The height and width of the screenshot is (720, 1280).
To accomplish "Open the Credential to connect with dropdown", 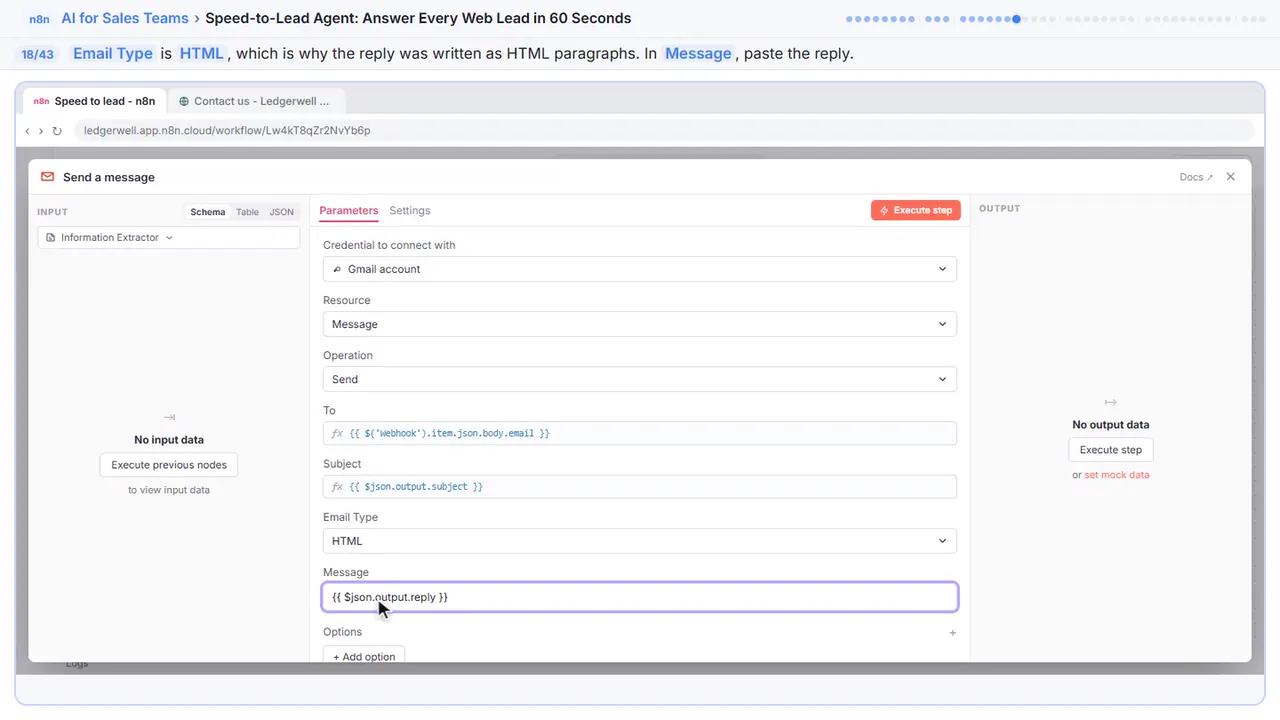I will (x=640, y=269).
